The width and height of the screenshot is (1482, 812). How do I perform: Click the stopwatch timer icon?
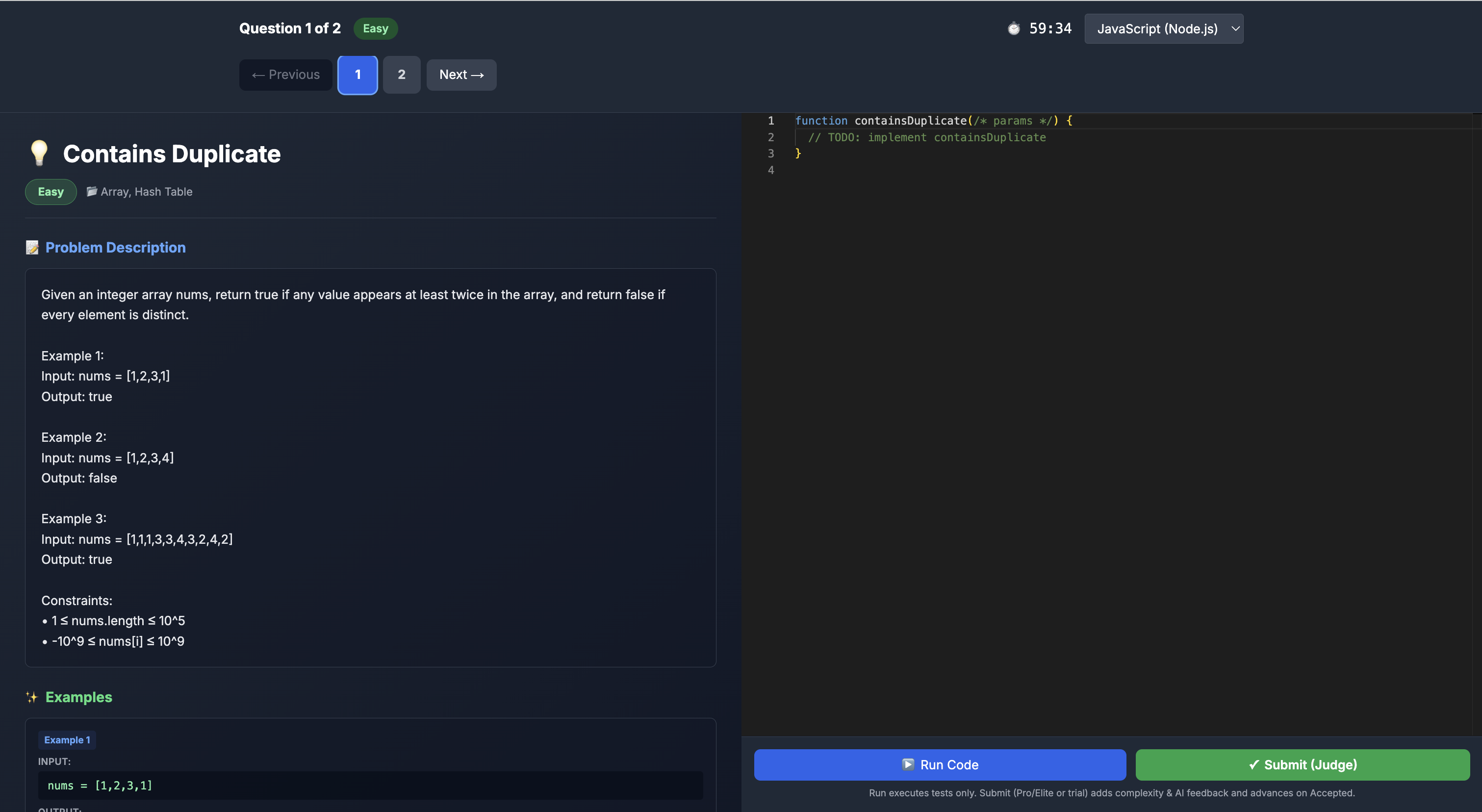point(1014,28)
